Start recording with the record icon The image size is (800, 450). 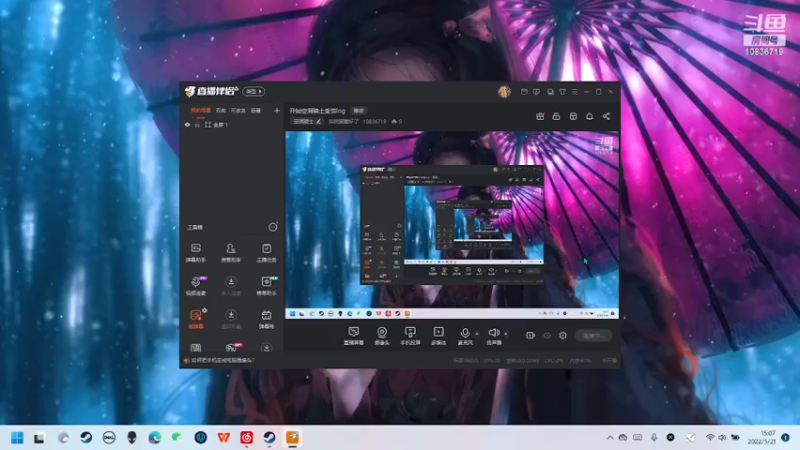[x=530, y=335]
